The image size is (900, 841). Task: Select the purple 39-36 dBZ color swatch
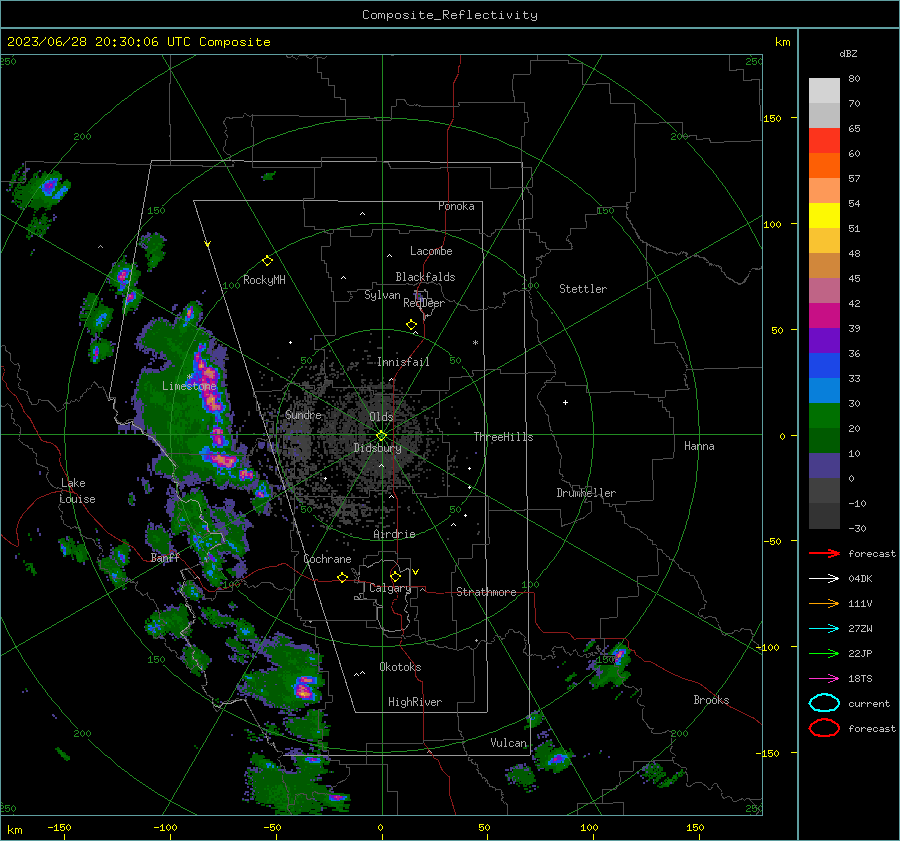click(x=824, y=341)
